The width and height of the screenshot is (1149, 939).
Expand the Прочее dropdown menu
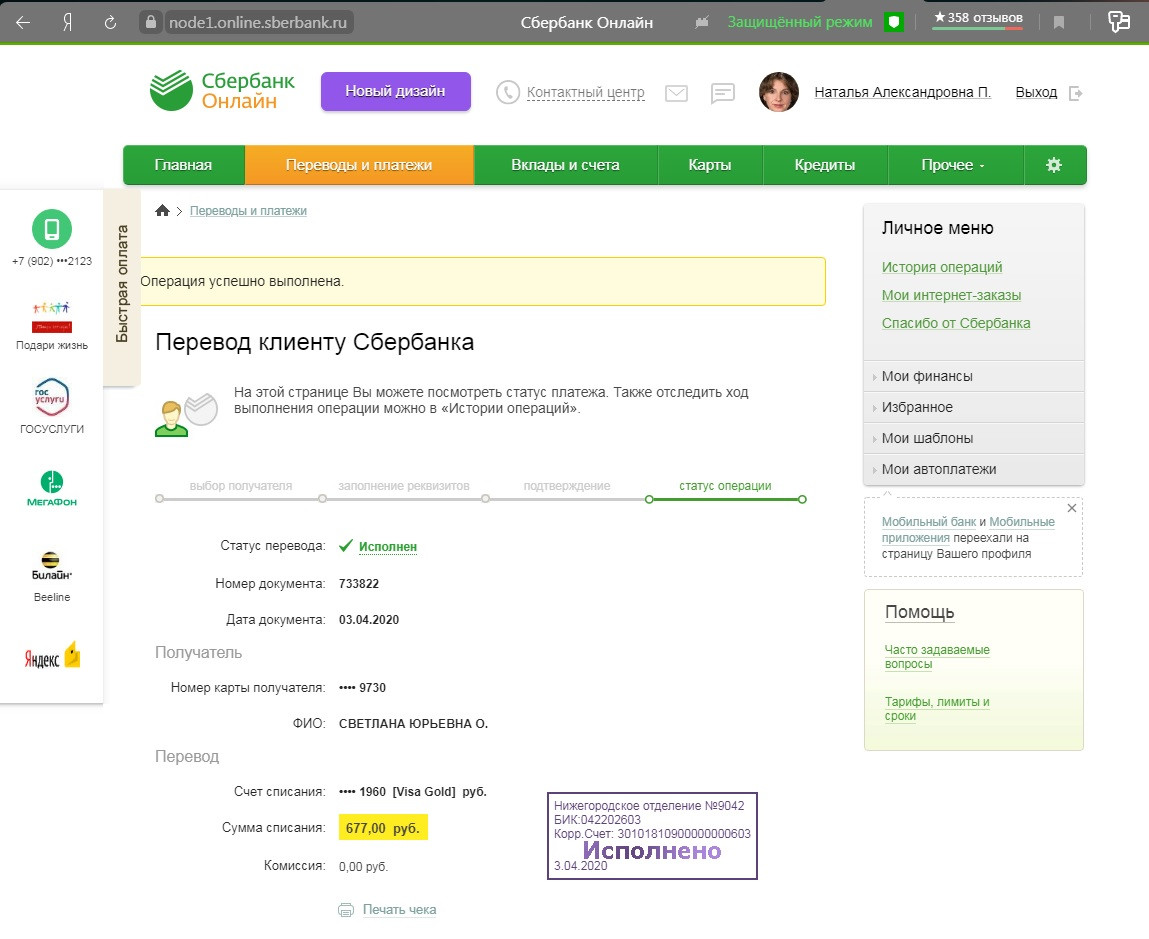coord(954,165)
